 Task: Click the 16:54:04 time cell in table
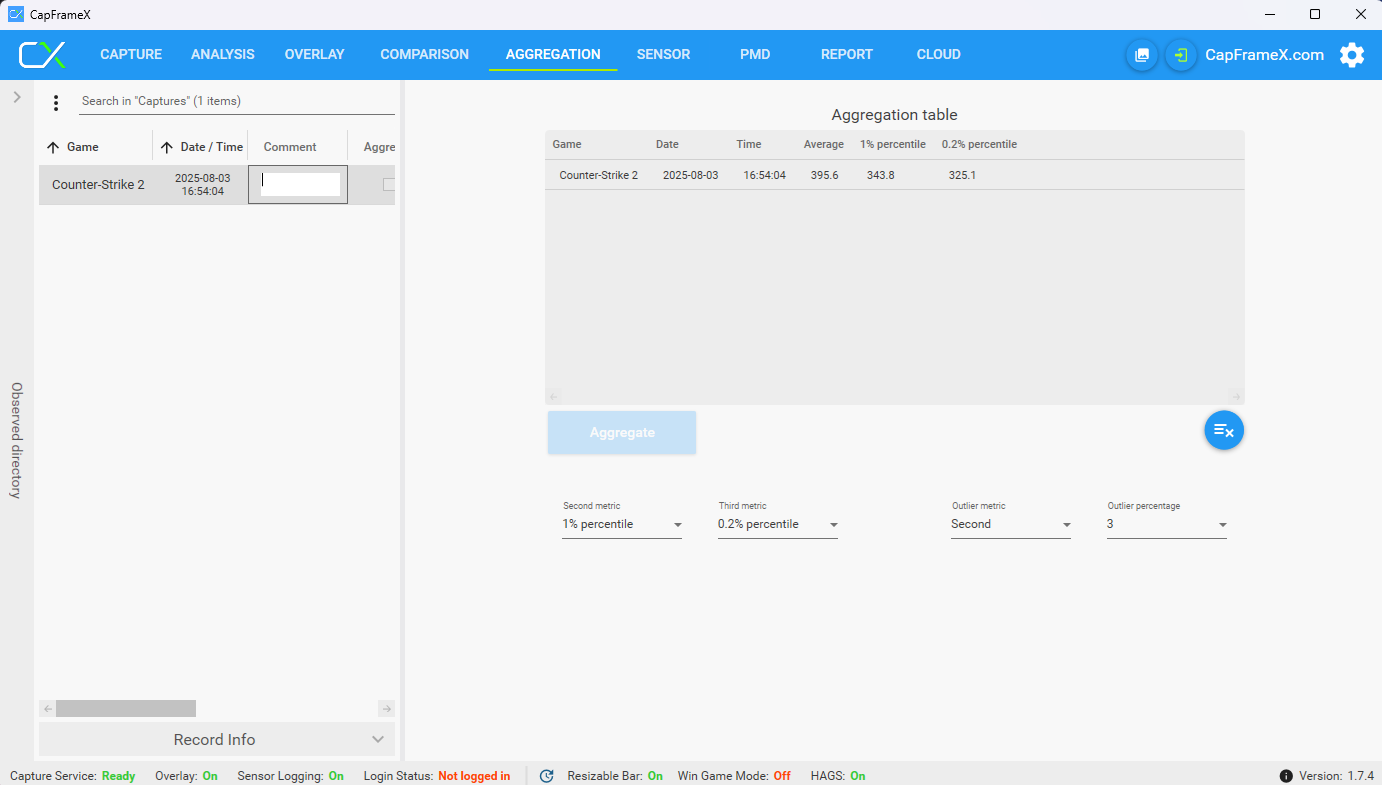pyautogui.click(x=765, y=175)
